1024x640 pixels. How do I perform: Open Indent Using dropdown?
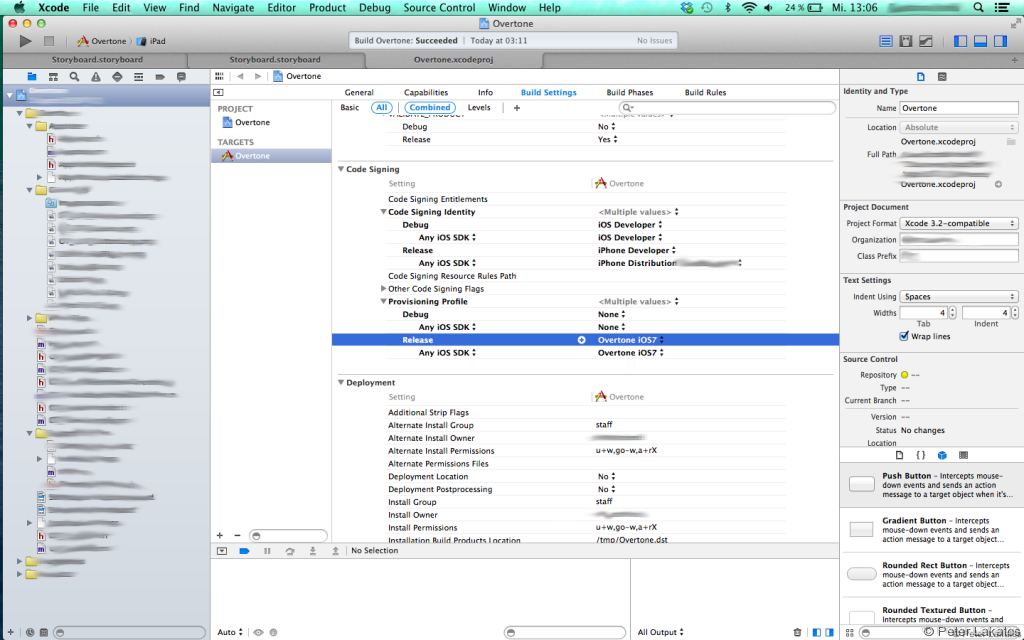[959, 296]
